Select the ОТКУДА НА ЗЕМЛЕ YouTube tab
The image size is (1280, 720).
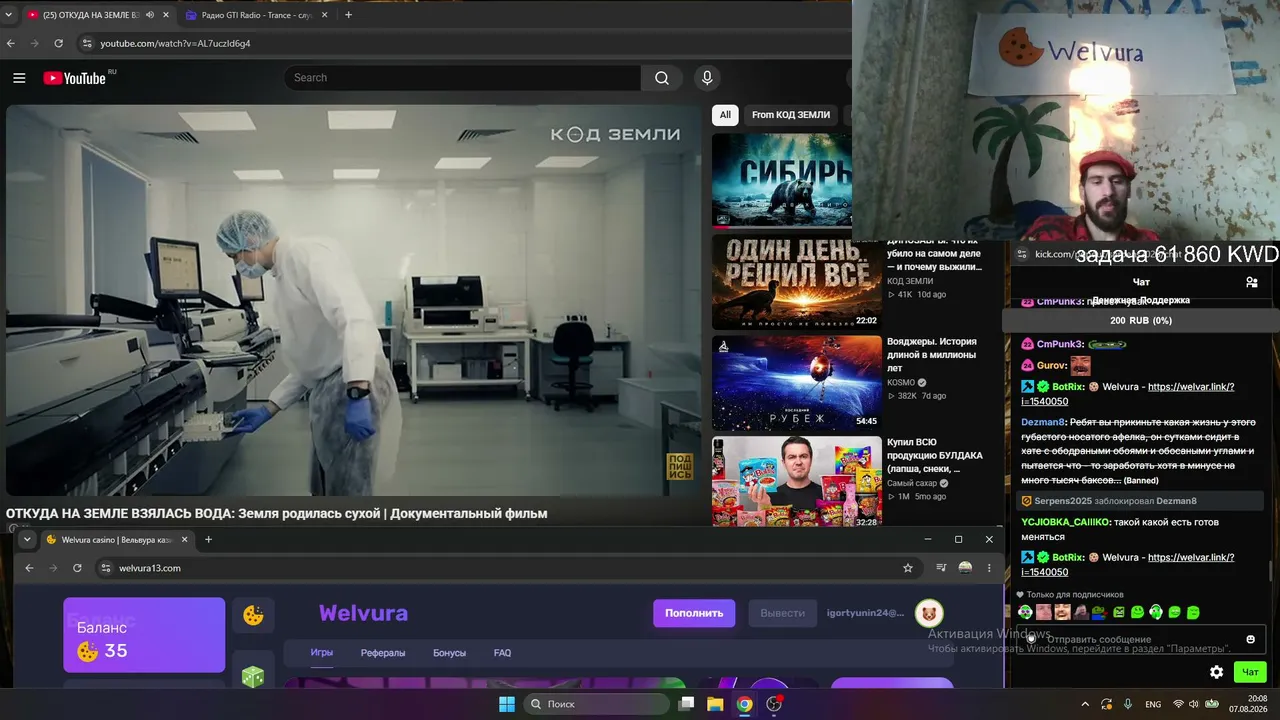point(97,15)
